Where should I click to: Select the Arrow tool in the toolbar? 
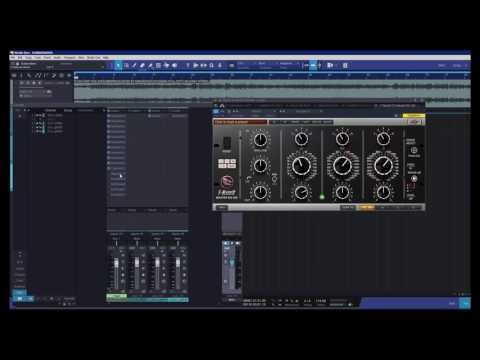click(x=118, y=65)
